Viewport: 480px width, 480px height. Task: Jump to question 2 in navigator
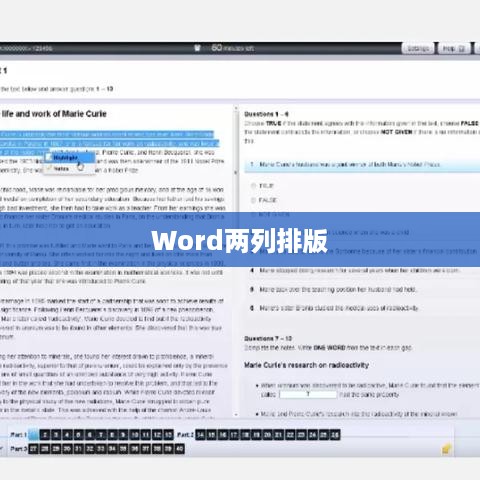[45, 435]
